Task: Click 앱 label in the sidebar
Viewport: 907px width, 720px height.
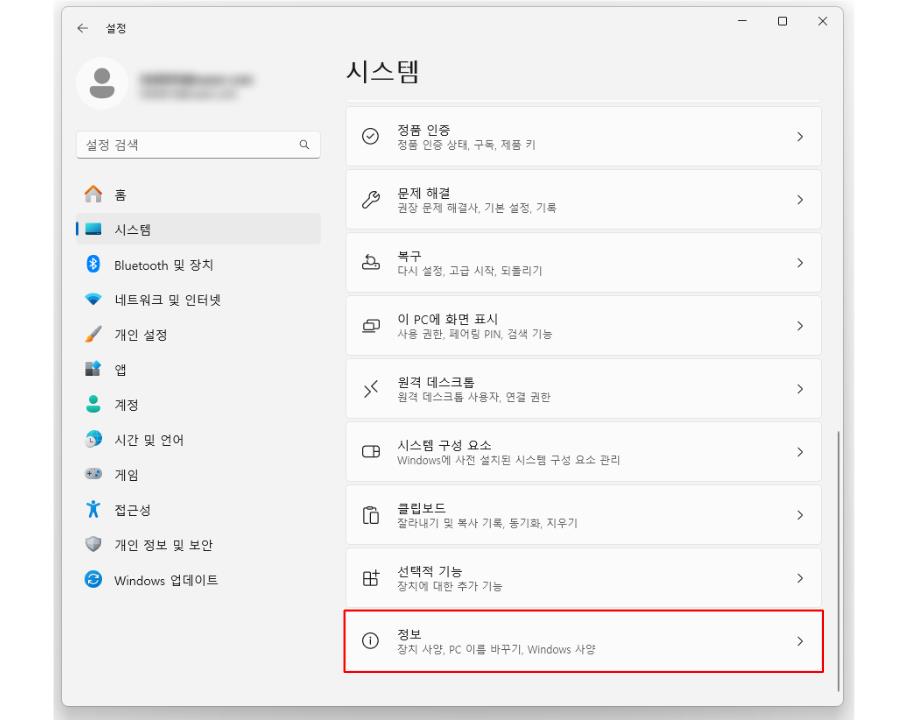Action: [120, 370]
